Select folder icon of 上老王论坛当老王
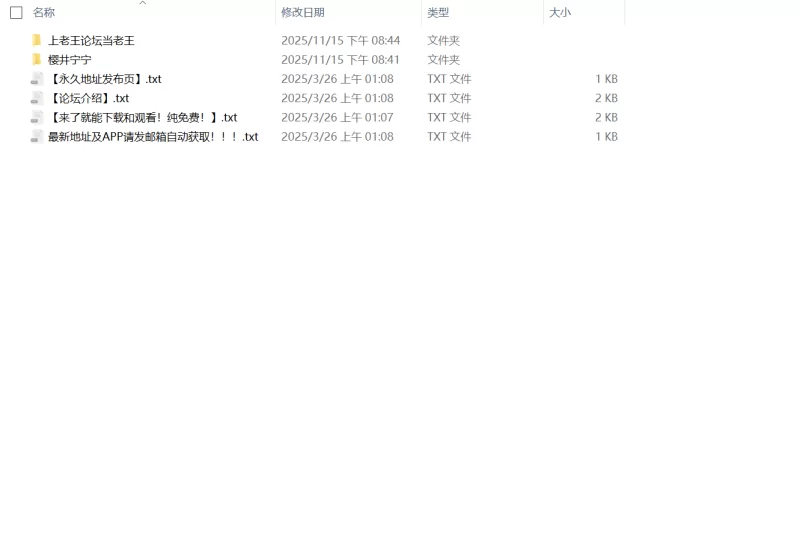Viewport: 800px width, 542px height. (36, 40)
